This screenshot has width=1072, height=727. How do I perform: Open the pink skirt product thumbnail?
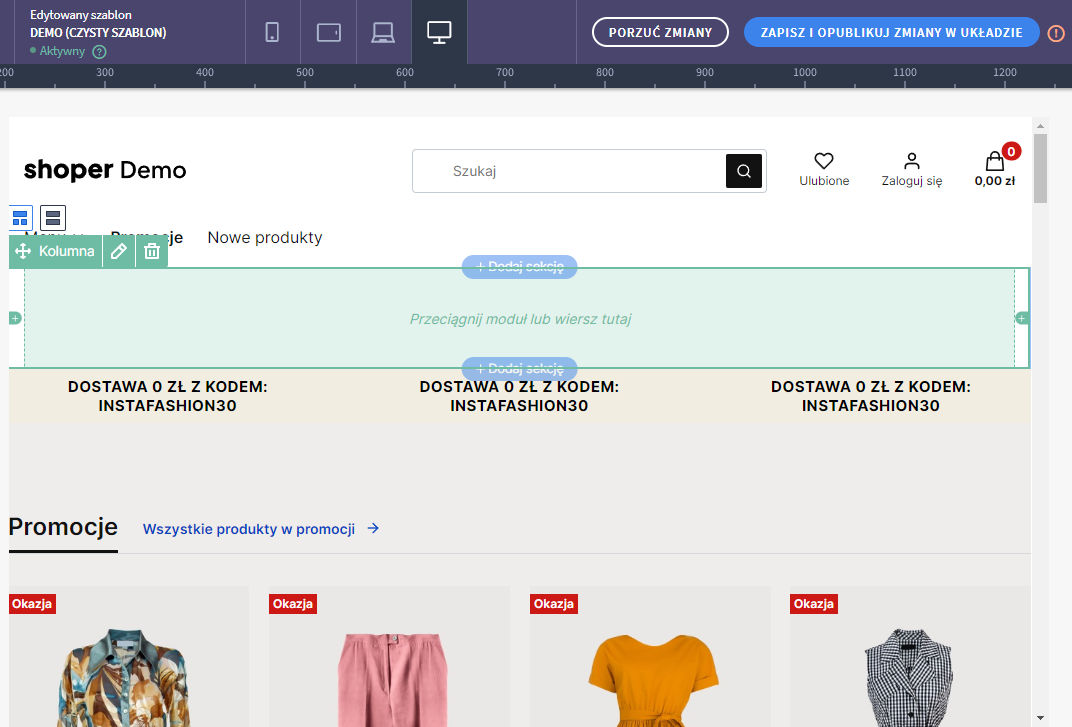tap(390, 657)
